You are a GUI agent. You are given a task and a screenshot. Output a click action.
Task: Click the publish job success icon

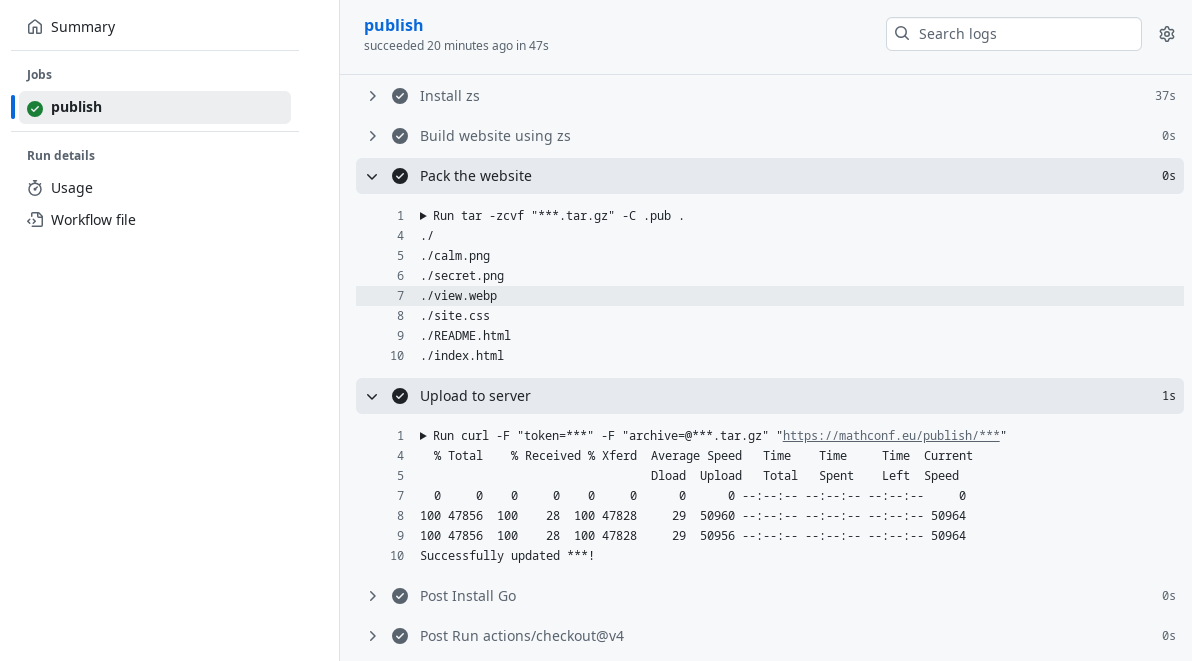pyautogui.click(x=35, y=108)
